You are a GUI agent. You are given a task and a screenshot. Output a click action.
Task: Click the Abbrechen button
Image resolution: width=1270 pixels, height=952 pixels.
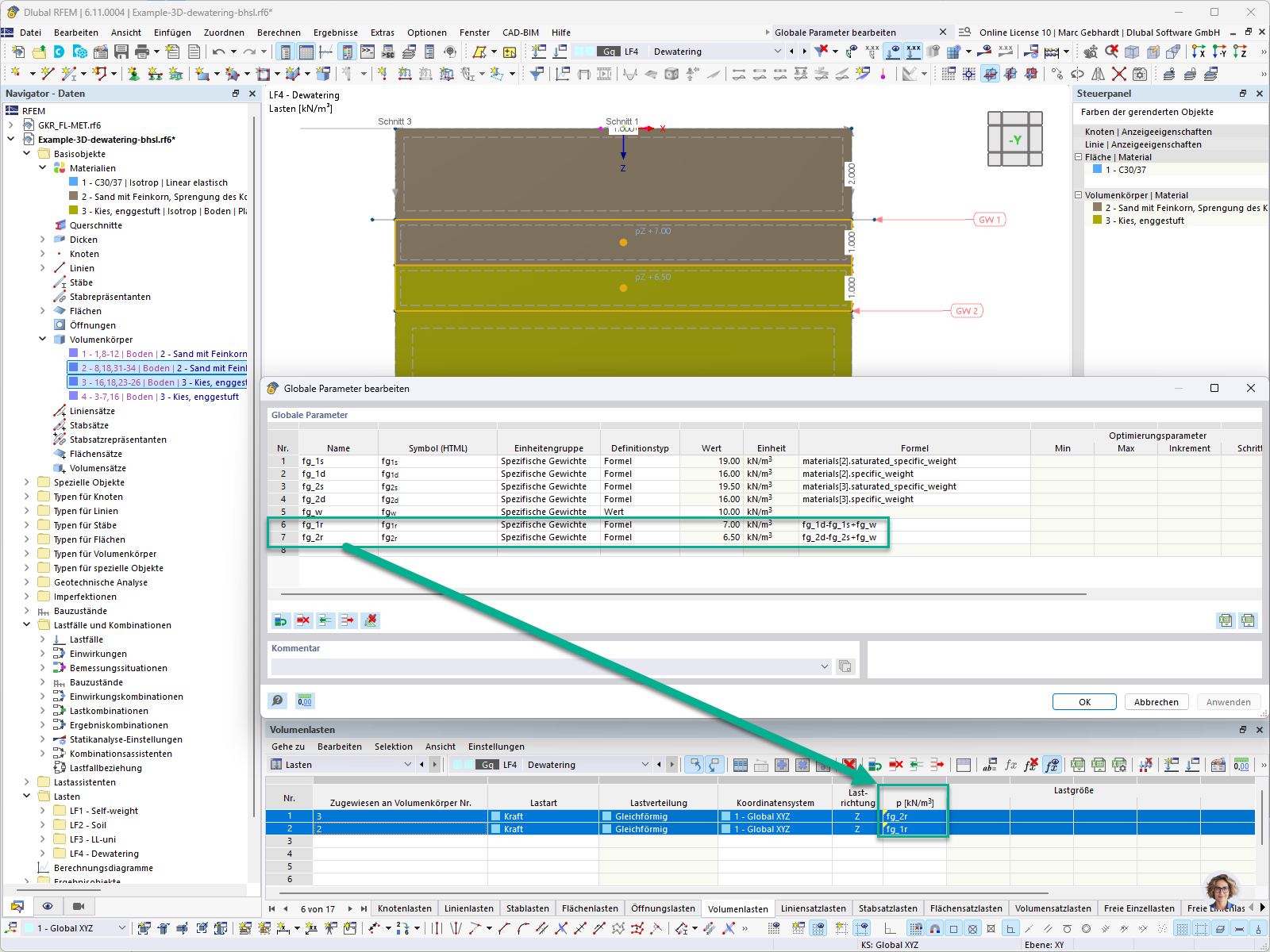(x=1156, y=702)
